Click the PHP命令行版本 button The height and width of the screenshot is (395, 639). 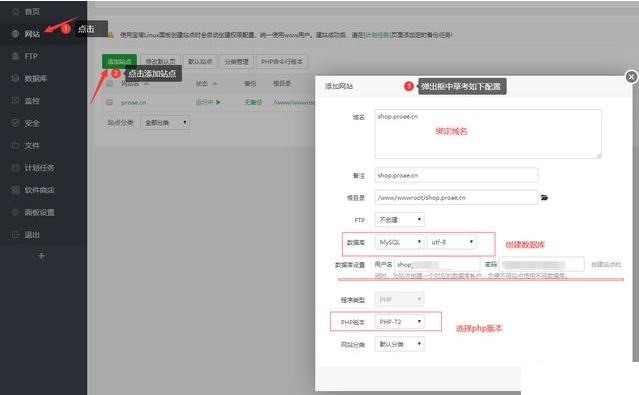click(282, 62)
